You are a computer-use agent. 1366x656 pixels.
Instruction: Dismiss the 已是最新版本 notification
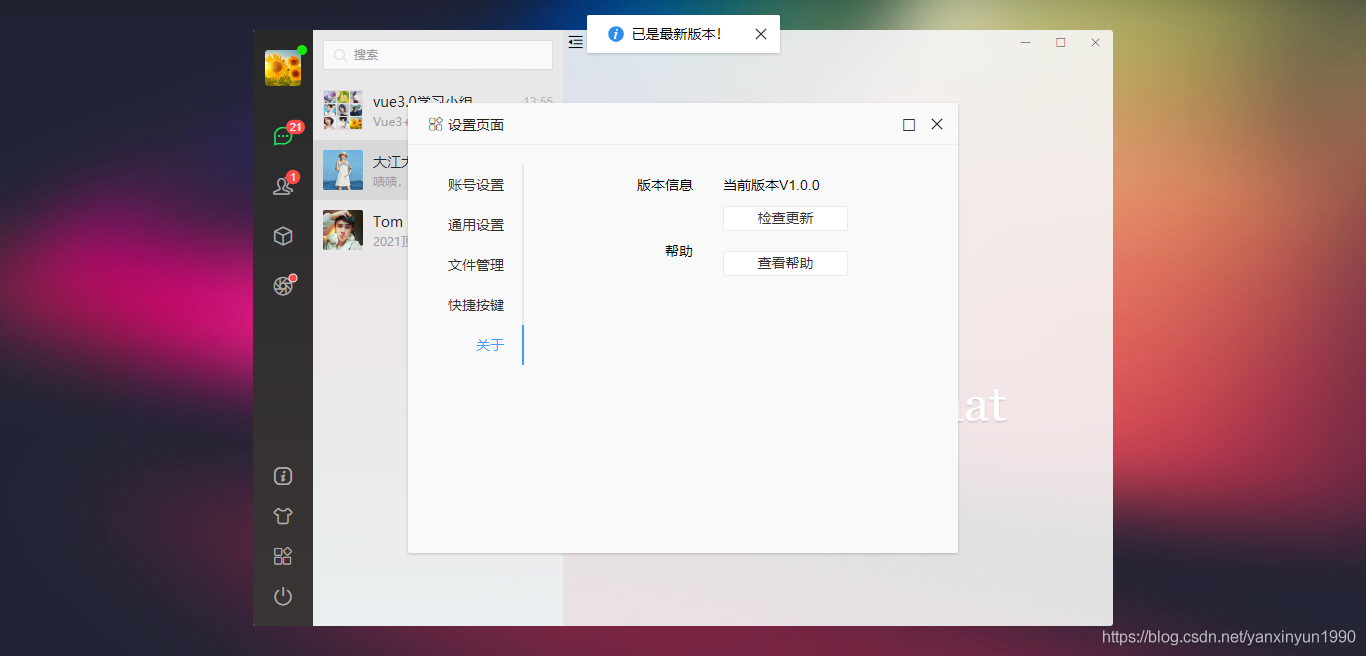[x=761, y=33]
